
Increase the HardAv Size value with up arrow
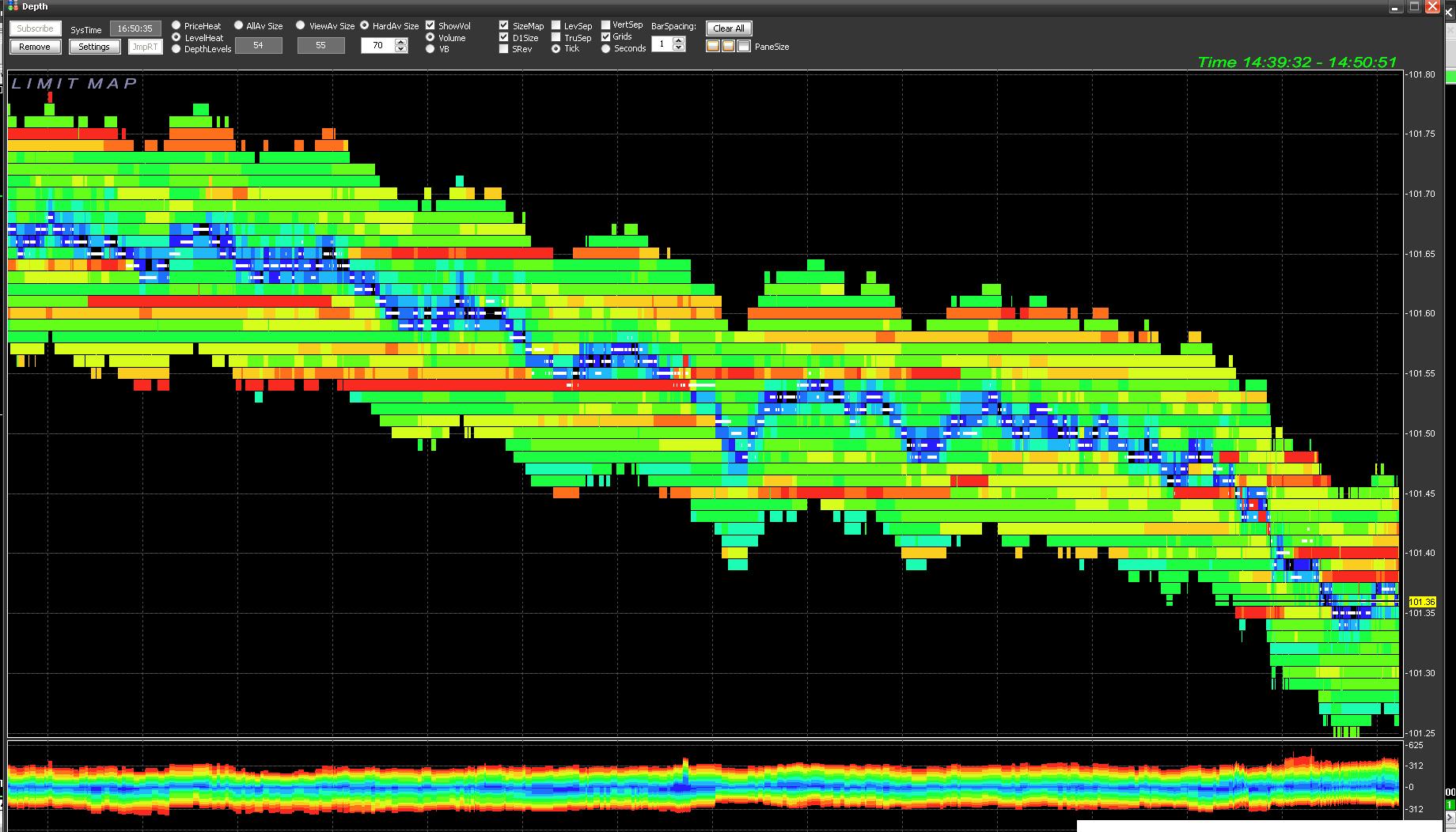pos(400,42)
